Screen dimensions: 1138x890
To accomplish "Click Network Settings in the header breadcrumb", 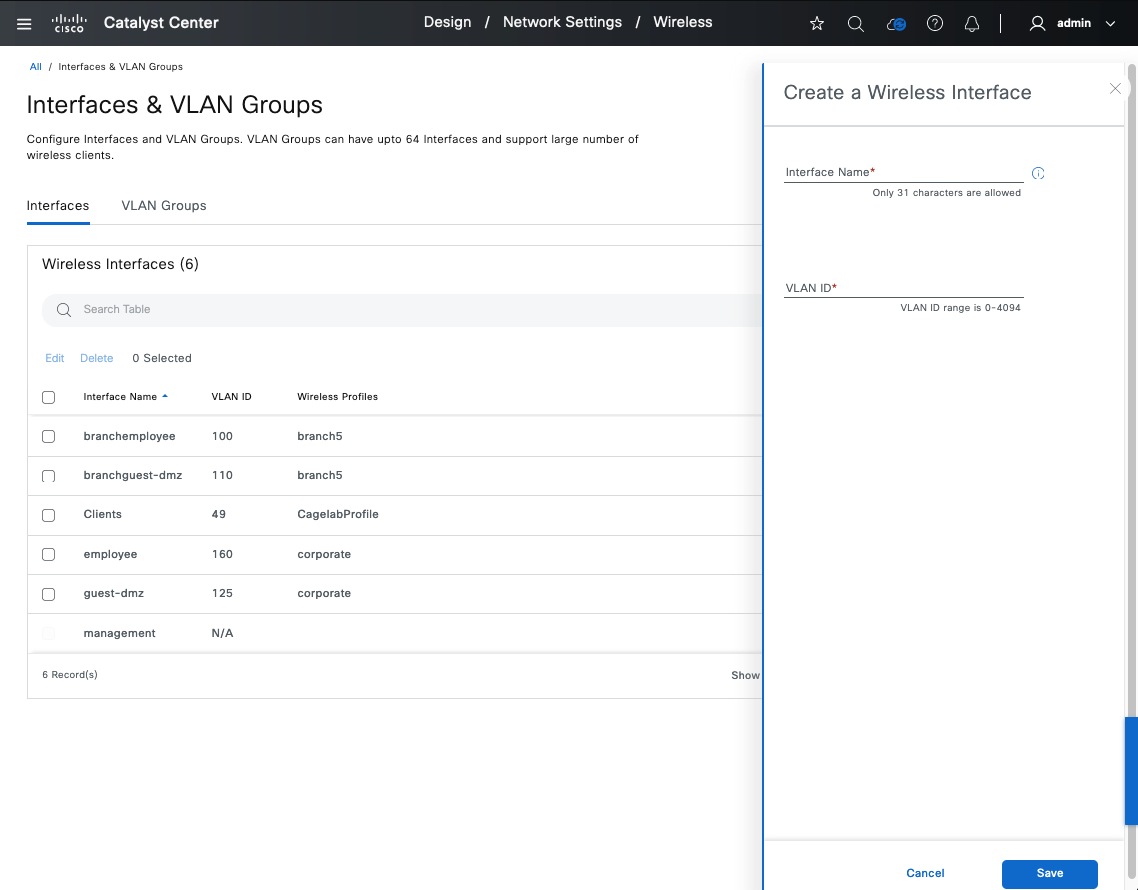I will [562, 22].
